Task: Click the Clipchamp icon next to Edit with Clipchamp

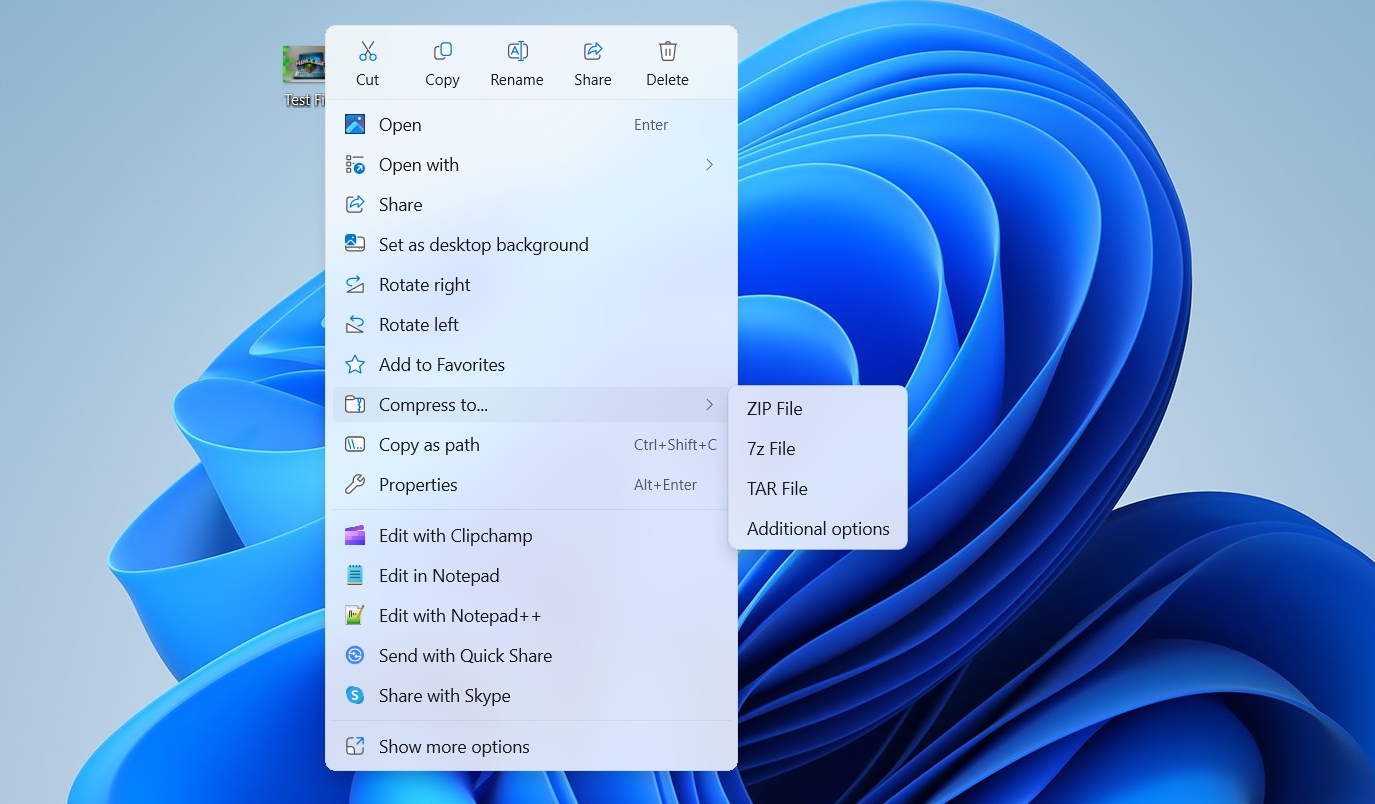Action: pyautogui.click(x=355, y=535)
